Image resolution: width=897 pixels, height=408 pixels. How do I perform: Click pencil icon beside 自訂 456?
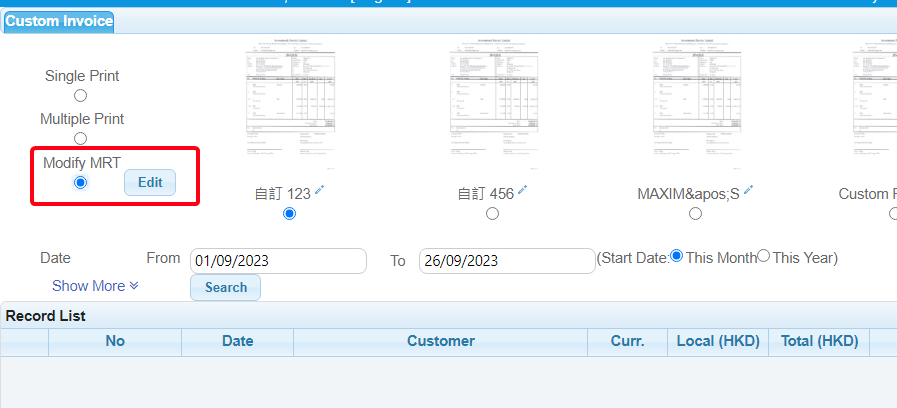pyautogui.click(x=522, y=190)
